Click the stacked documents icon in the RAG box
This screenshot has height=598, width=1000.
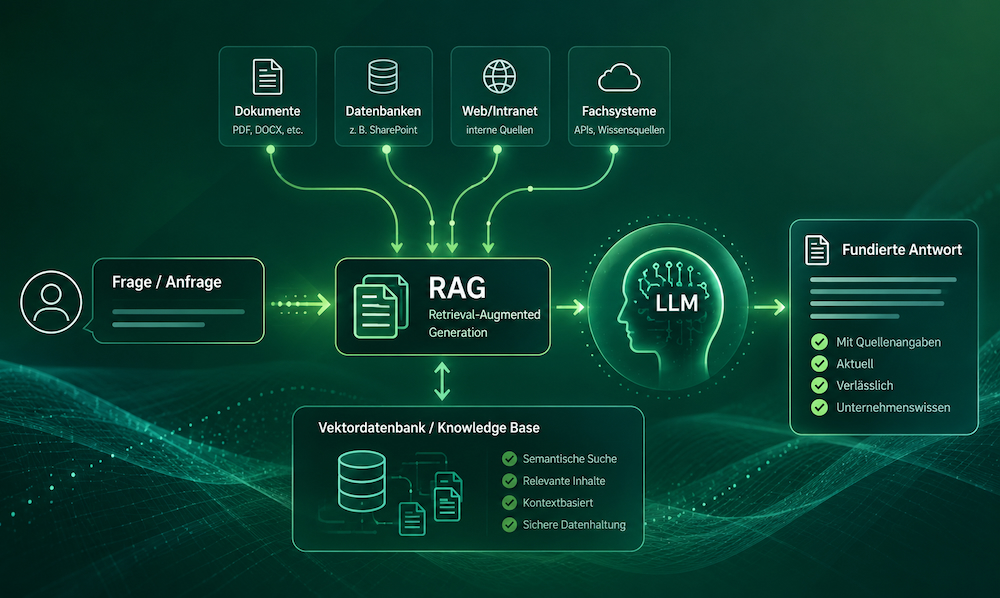[381, 306]
